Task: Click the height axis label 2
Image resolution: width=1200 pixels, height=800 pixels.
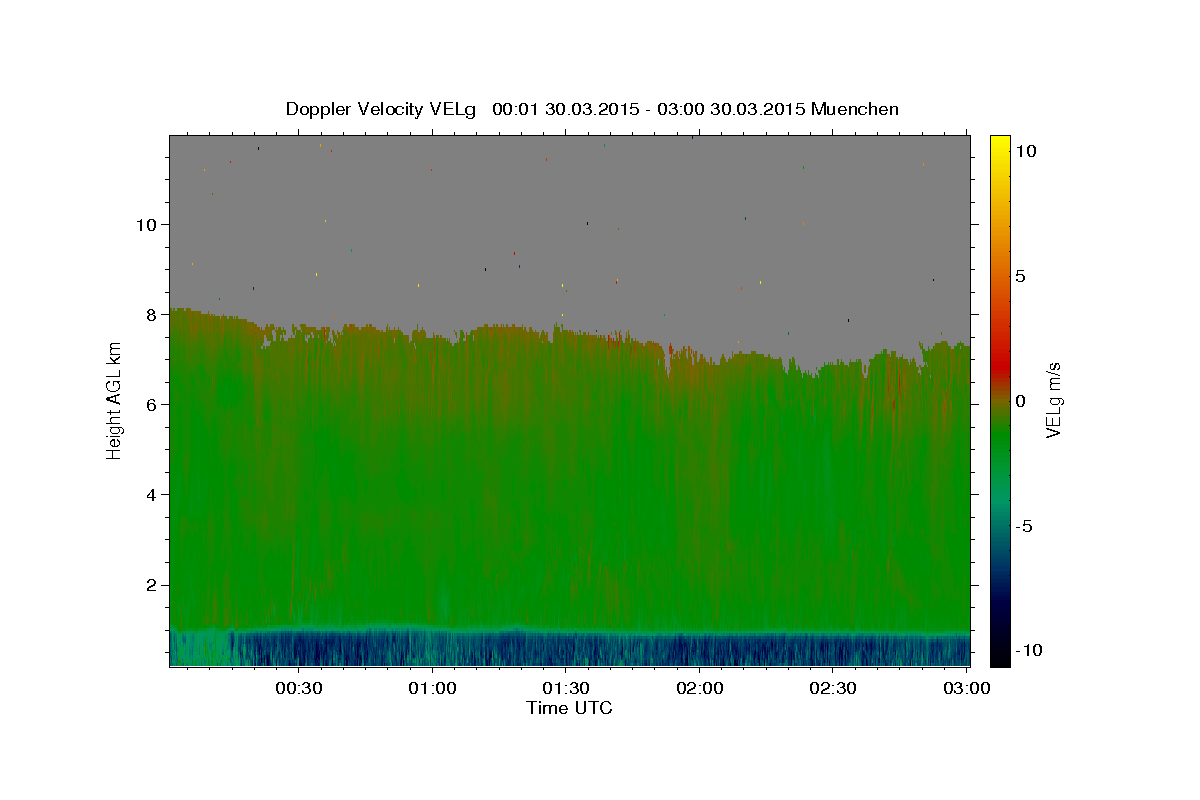Action: coord(151,585)
